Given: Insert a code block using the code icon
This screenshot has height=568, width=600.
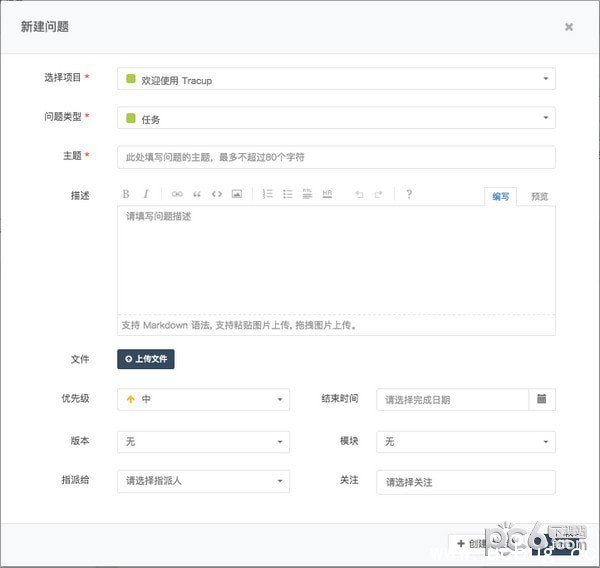Looking at the screenshot, I should (217, 194).
